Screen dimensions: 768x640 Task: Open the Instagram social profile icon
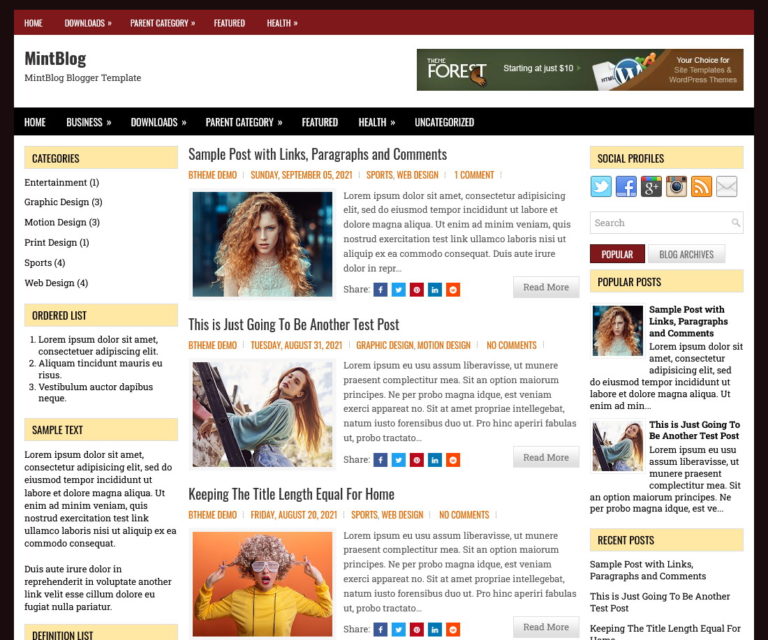(x=676, y=187)
